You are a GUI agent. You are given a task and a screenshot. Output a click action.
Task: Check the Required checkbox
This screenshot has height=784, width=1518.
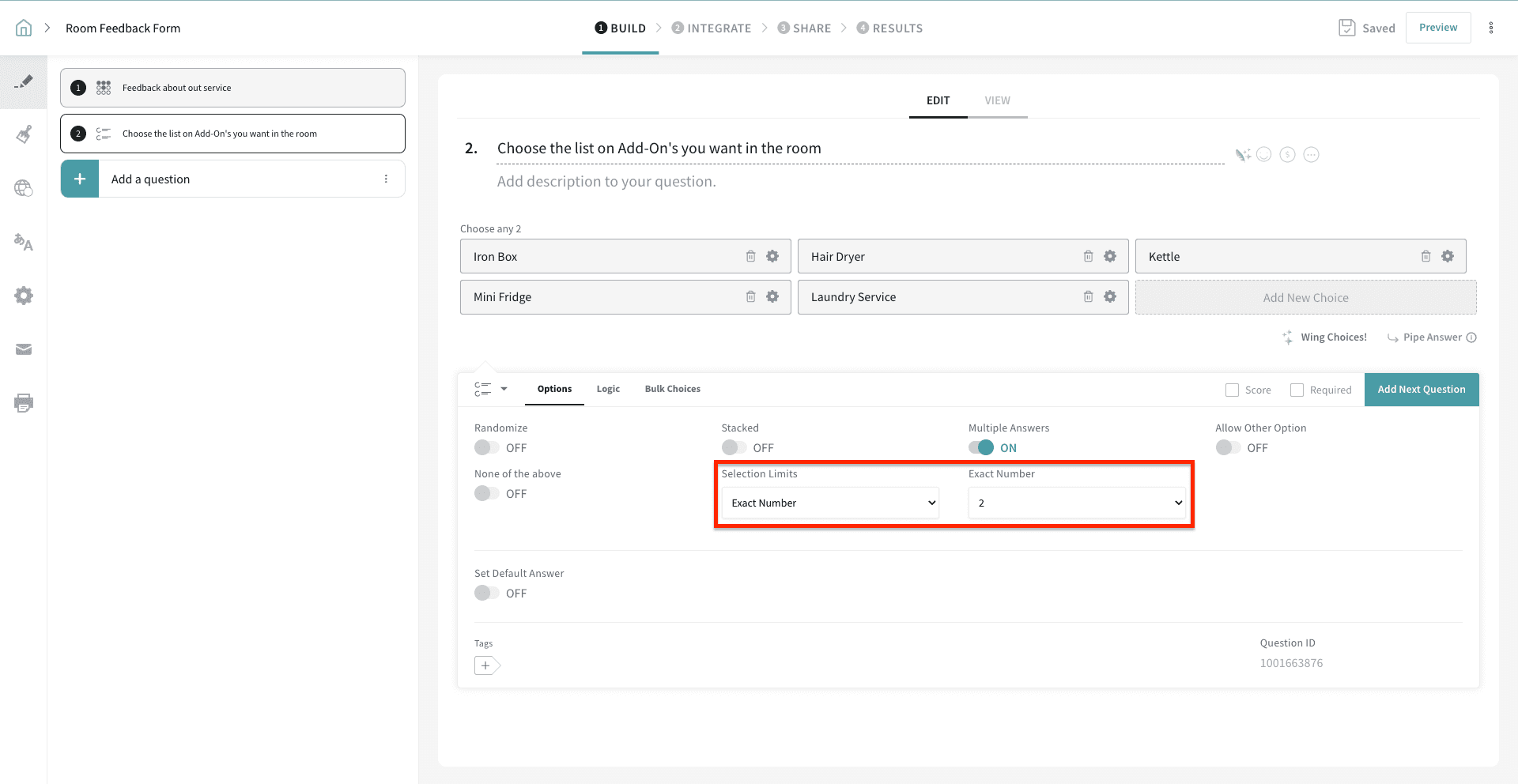click(x=1297, y=390)
